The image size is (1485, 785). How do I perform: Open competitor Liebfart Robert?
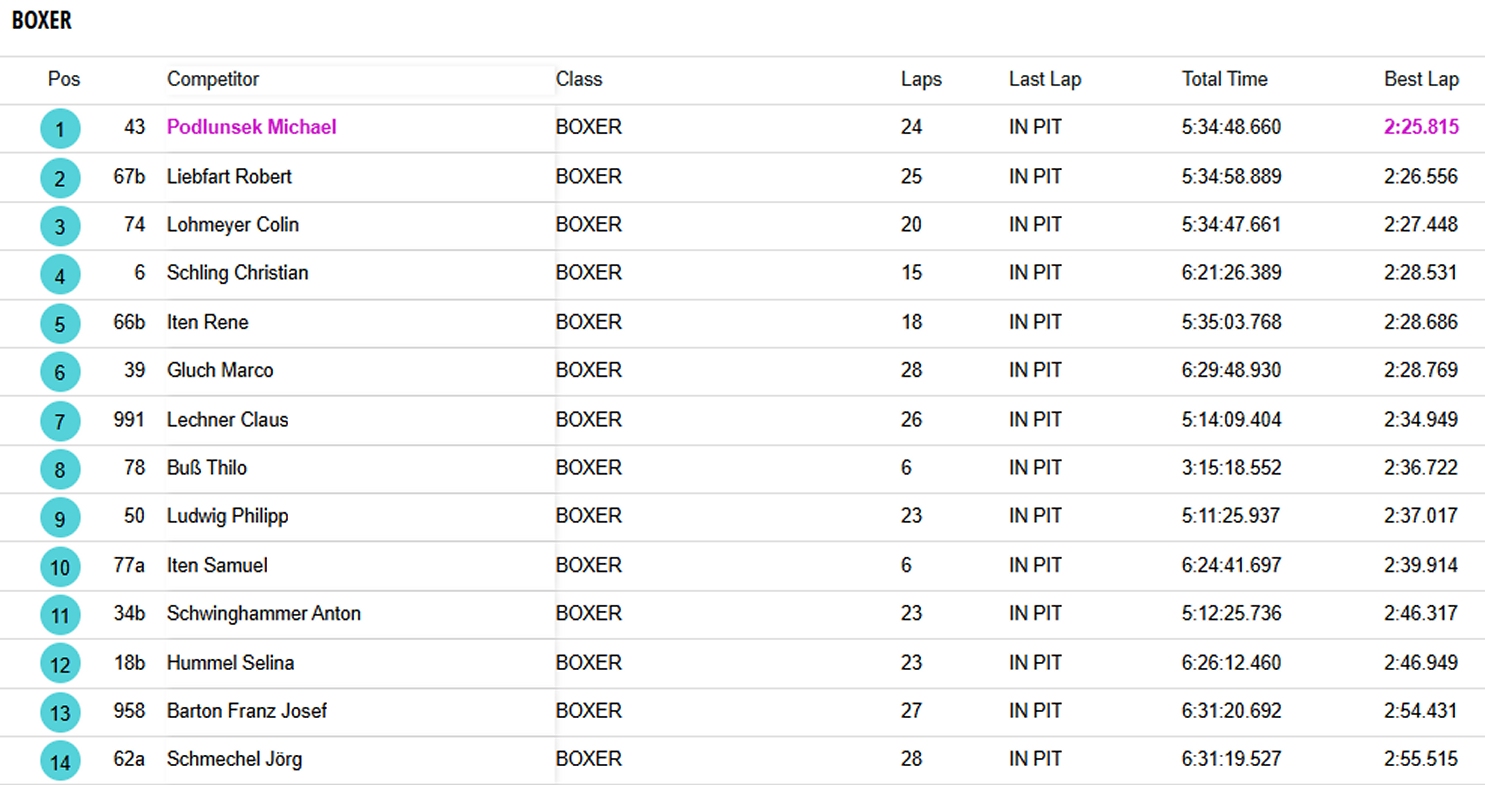coord(229,176)
